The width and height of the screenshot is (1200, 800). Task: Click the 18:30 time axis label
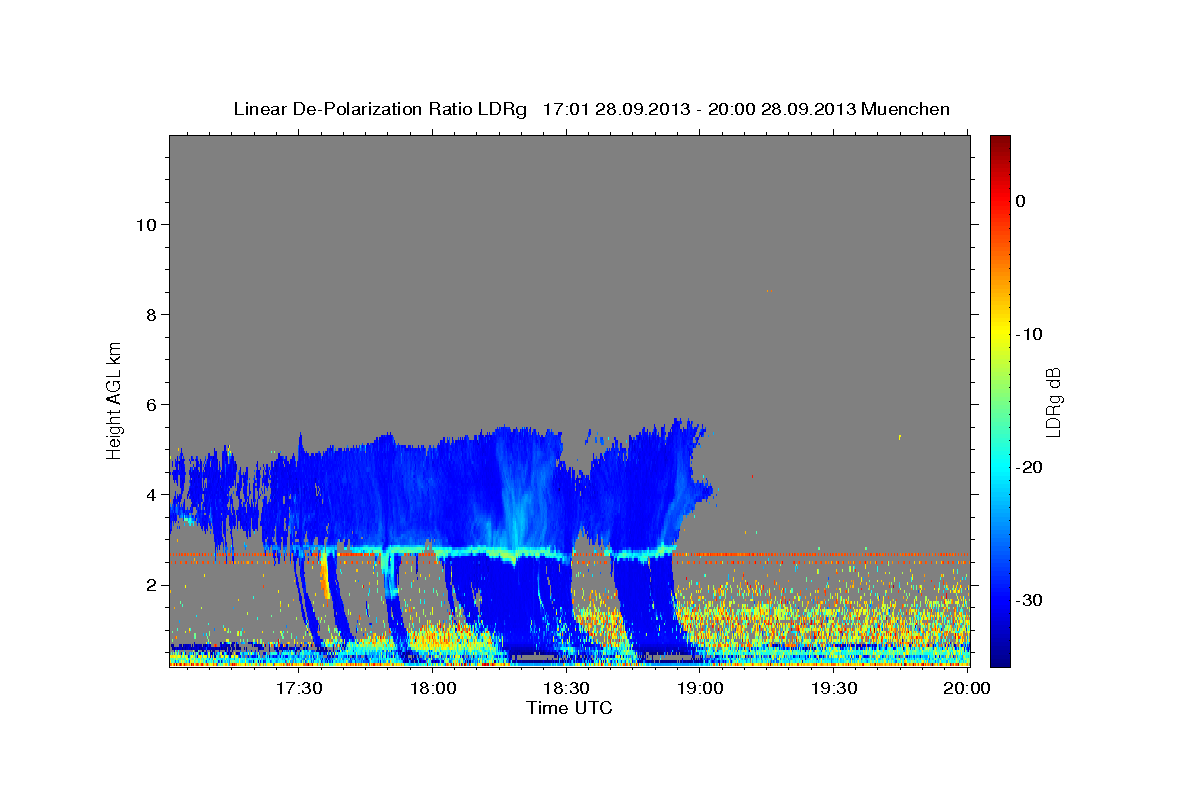coord(566,689)
